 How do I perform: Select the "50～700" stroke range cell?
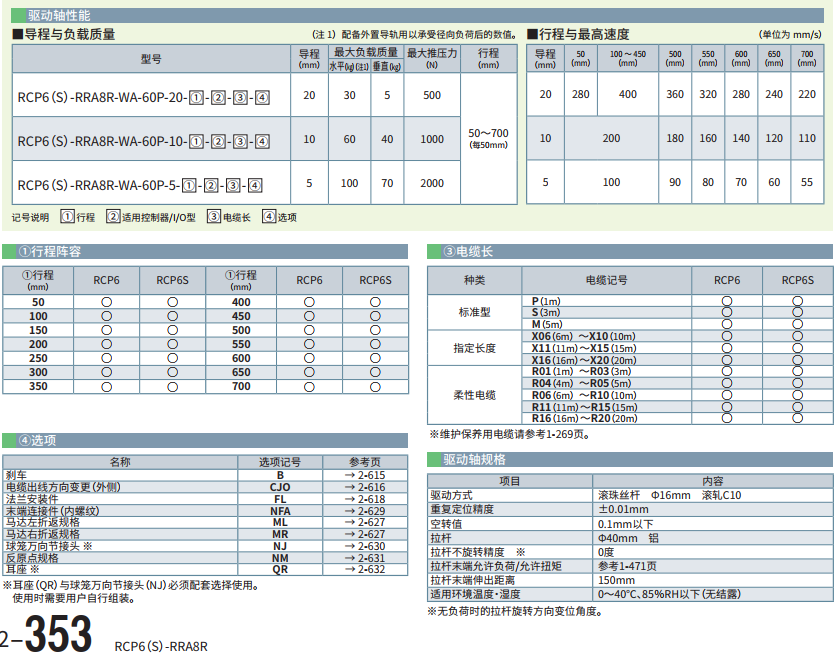point(488,138)
